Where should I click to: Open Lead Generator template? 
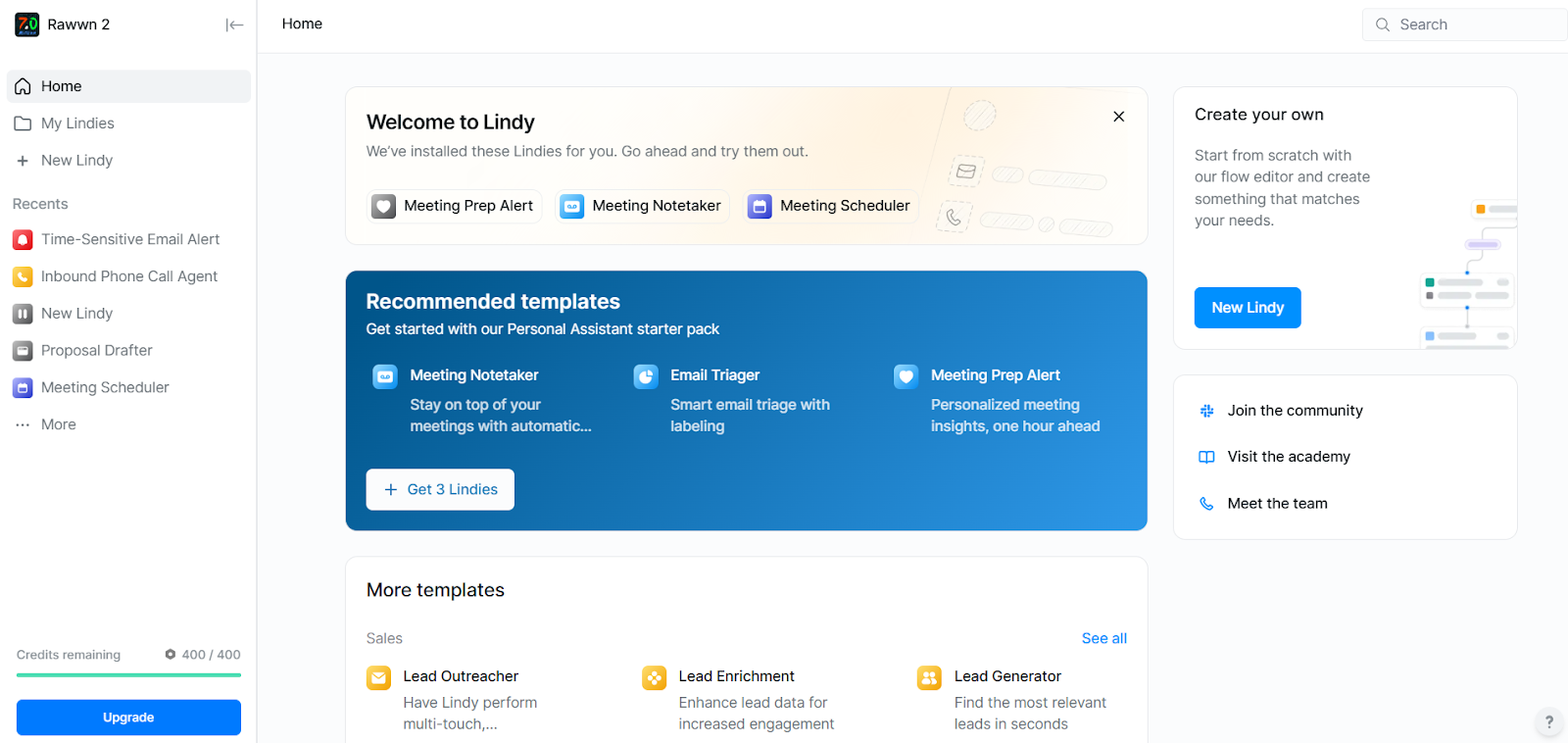pyautogui.click(x=1022, y=700)
